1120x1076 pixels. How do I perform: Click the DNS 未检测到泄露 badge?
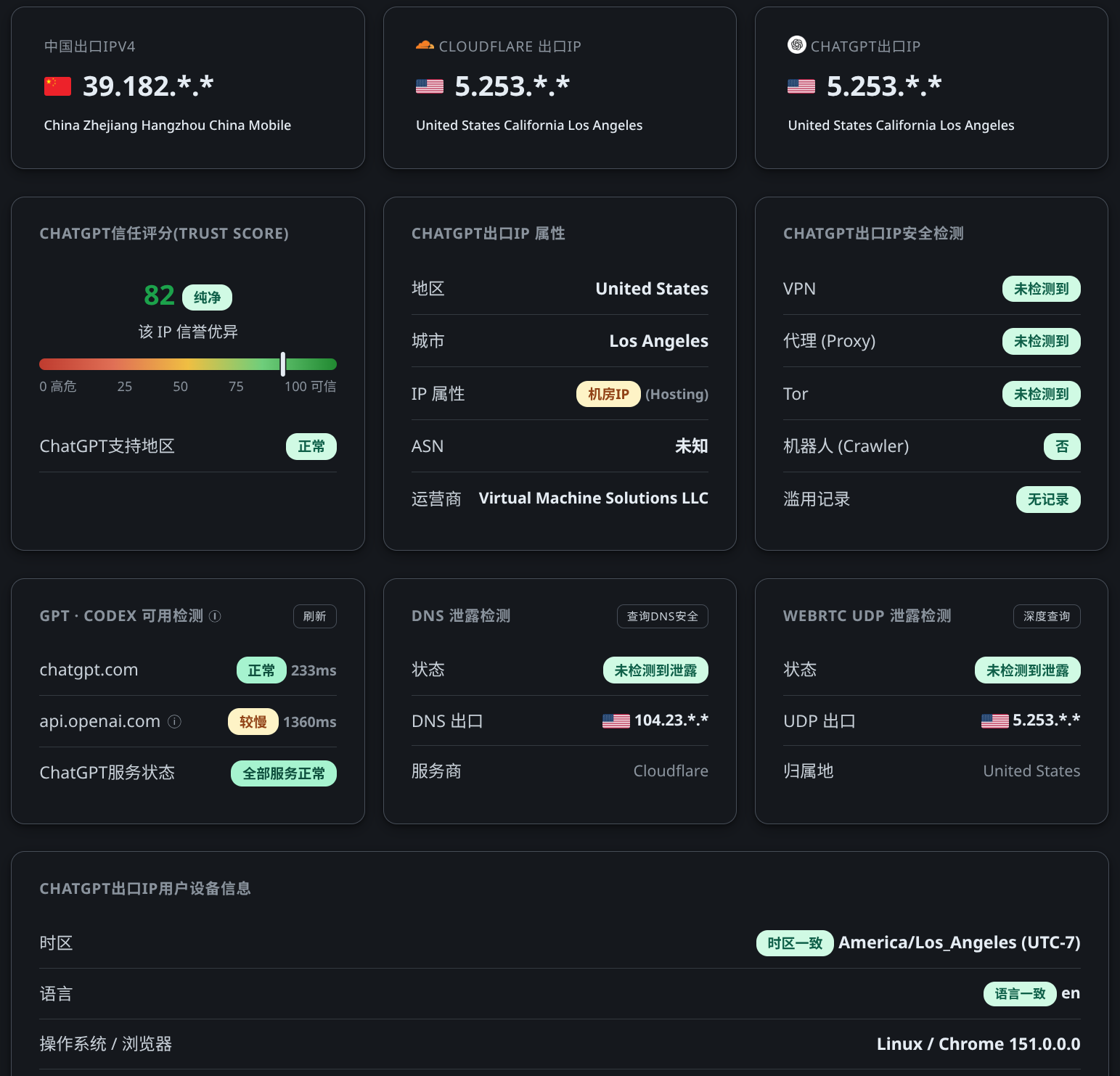[x=655, y=670]
